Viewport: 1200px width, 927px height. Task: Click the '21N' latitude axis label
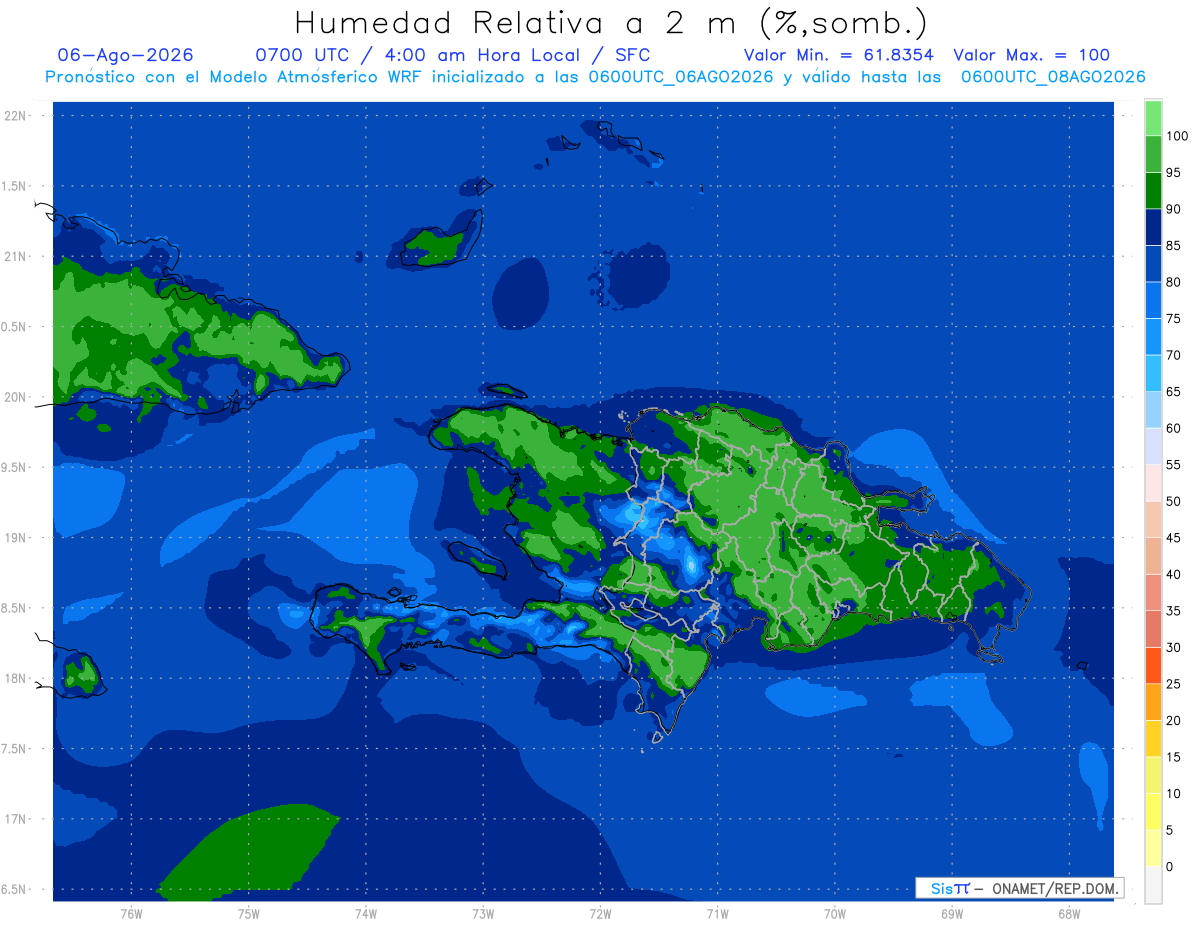pyautogui.click(x=17, y=256)
